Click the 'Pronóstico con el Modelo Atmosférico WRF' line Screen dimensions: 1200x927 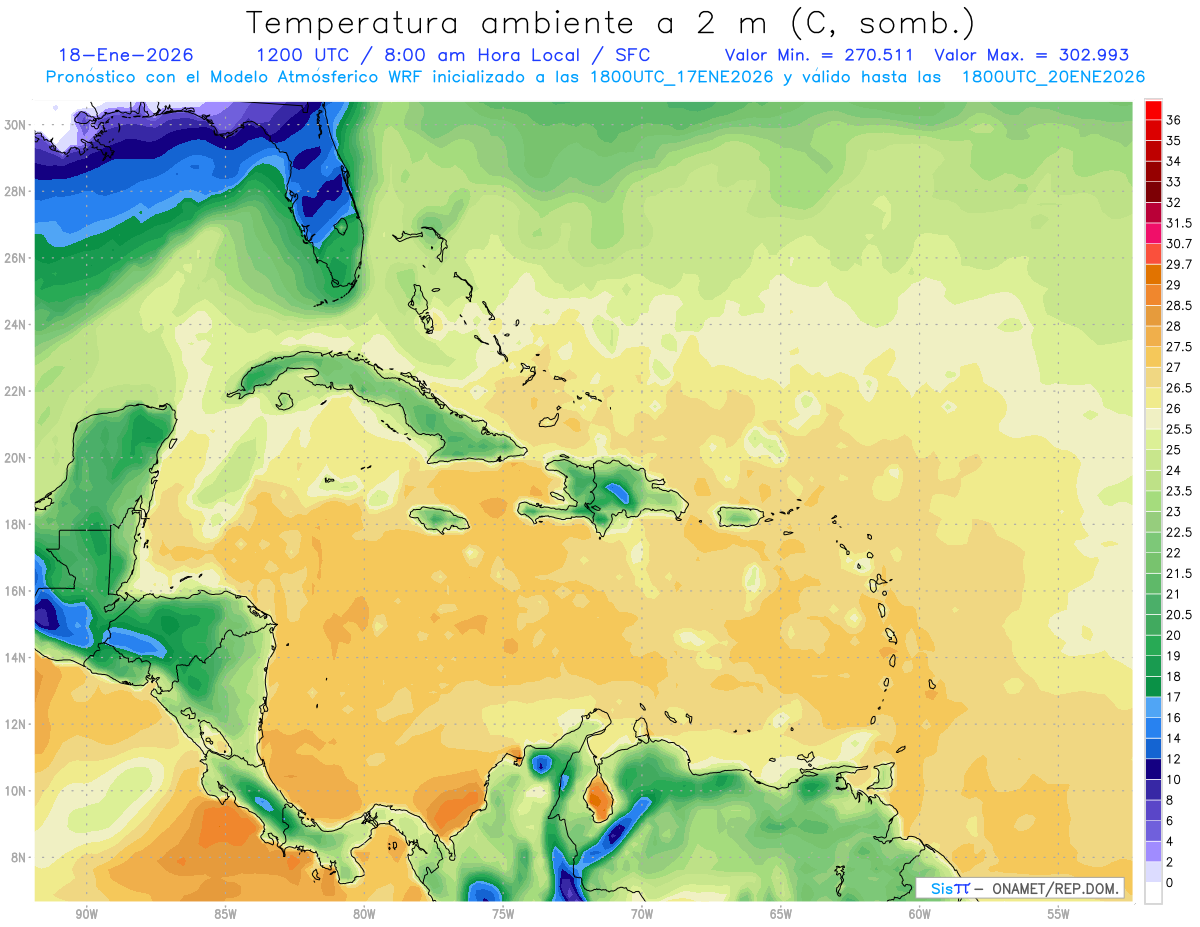tap(236, 77)
